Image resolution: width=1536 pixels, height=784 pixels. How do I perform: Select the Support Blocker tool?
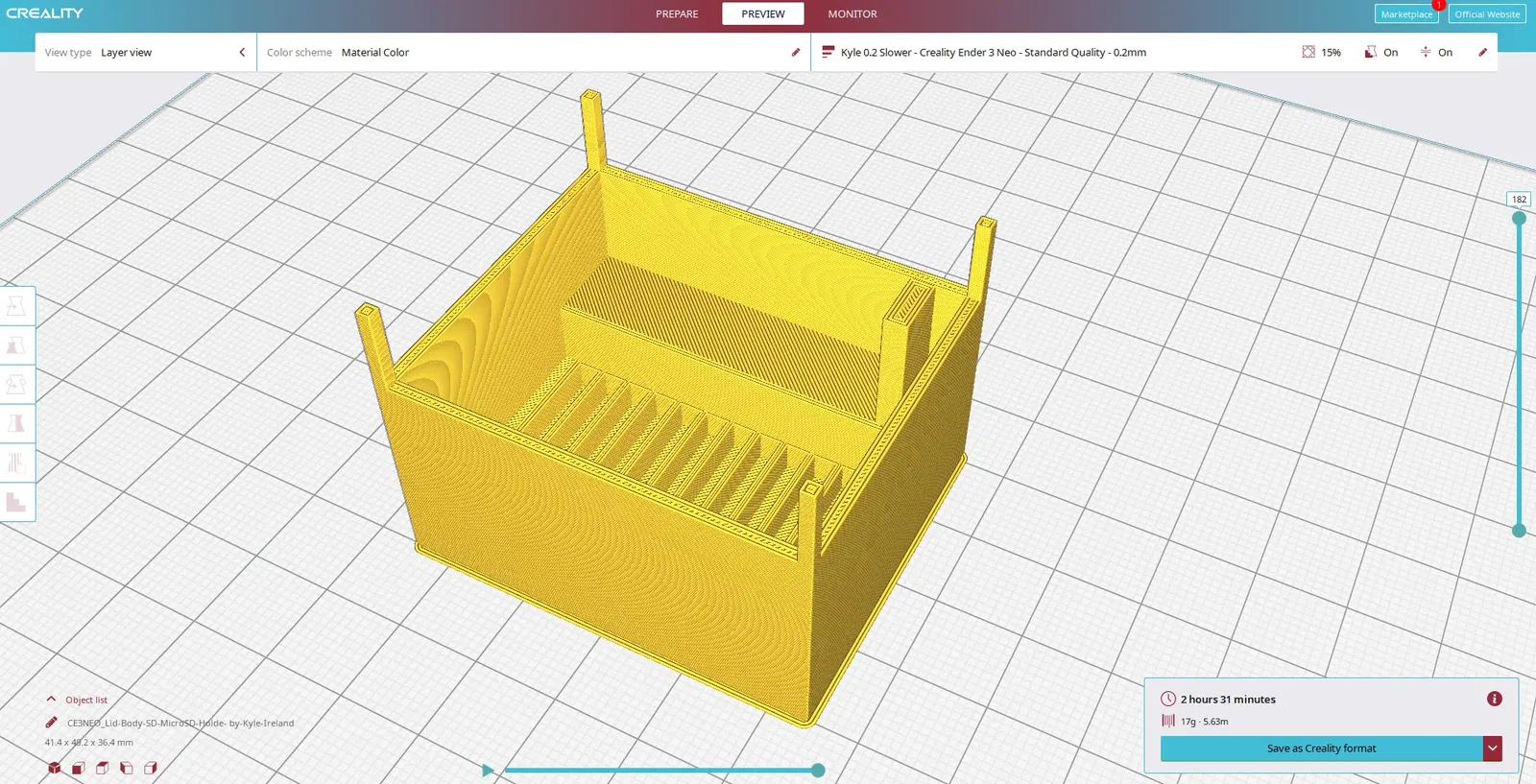(16, 502)
